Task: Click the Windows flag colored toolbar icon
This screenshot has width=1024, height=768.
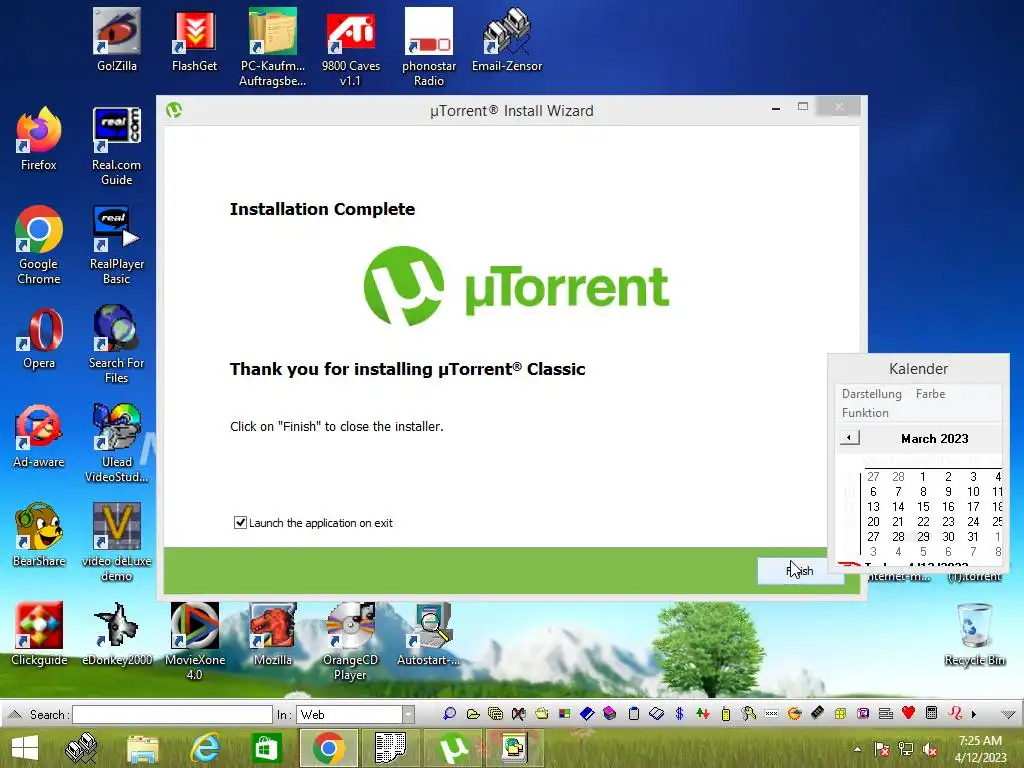Action: 564,714
